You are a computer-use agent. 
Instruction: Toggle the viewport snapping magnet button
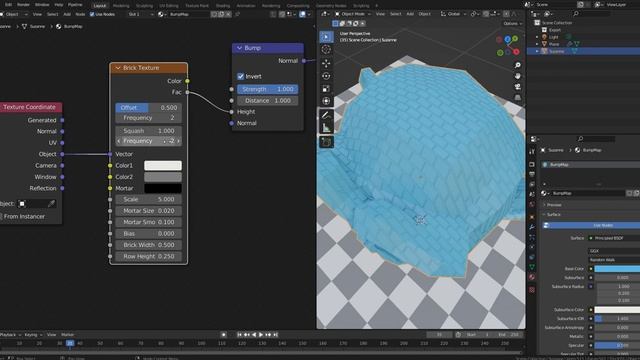coord(486,14)
